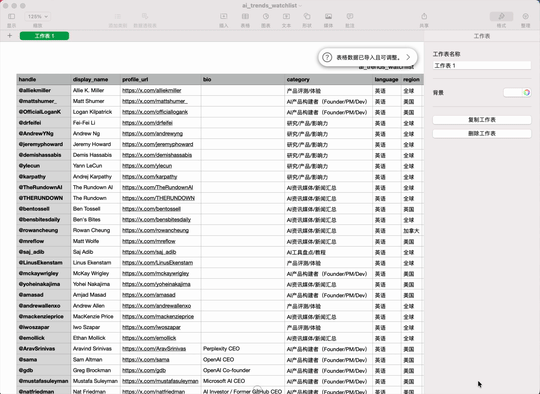
Task: Select the @rowancheung handle cell
Action: (x=43, y=230)
